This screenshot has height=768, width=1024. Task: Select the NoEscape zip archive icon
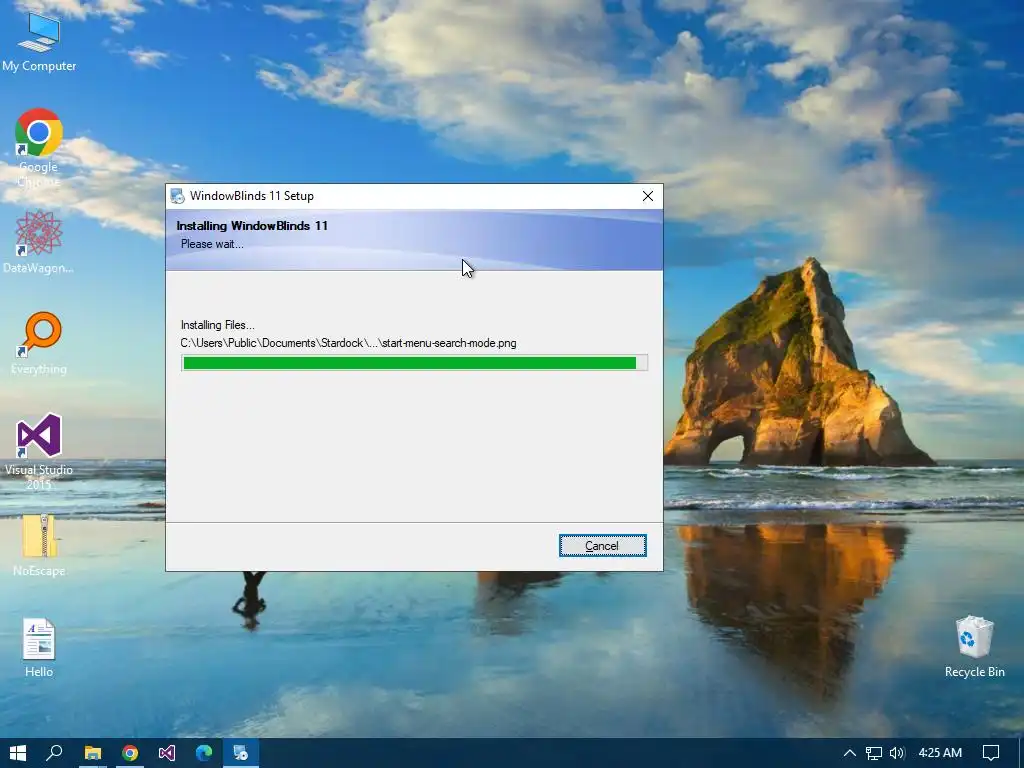point(39,545)
